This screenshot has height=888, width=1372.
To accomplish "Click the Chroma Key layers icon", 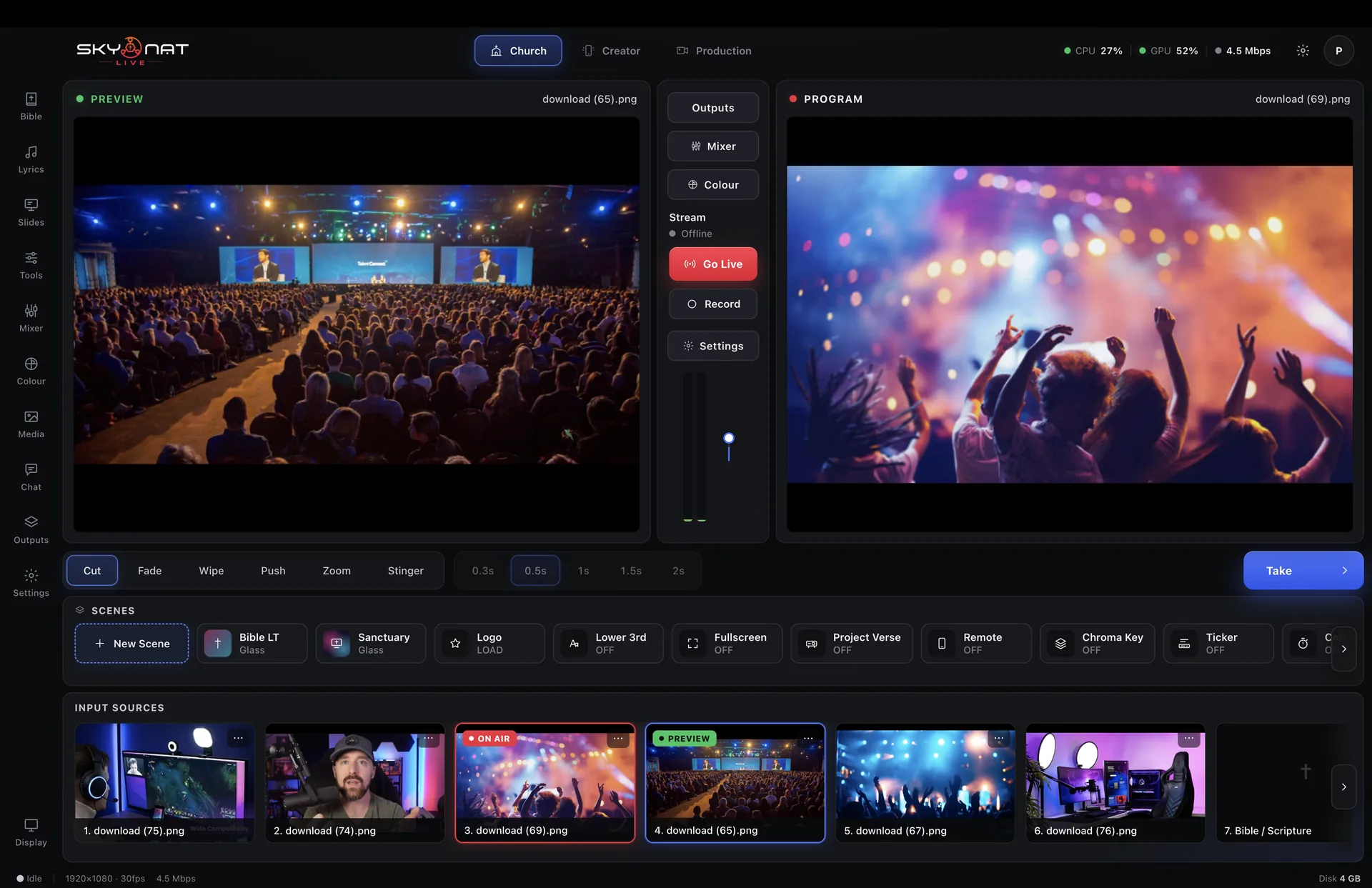I will coord(1060,643).
